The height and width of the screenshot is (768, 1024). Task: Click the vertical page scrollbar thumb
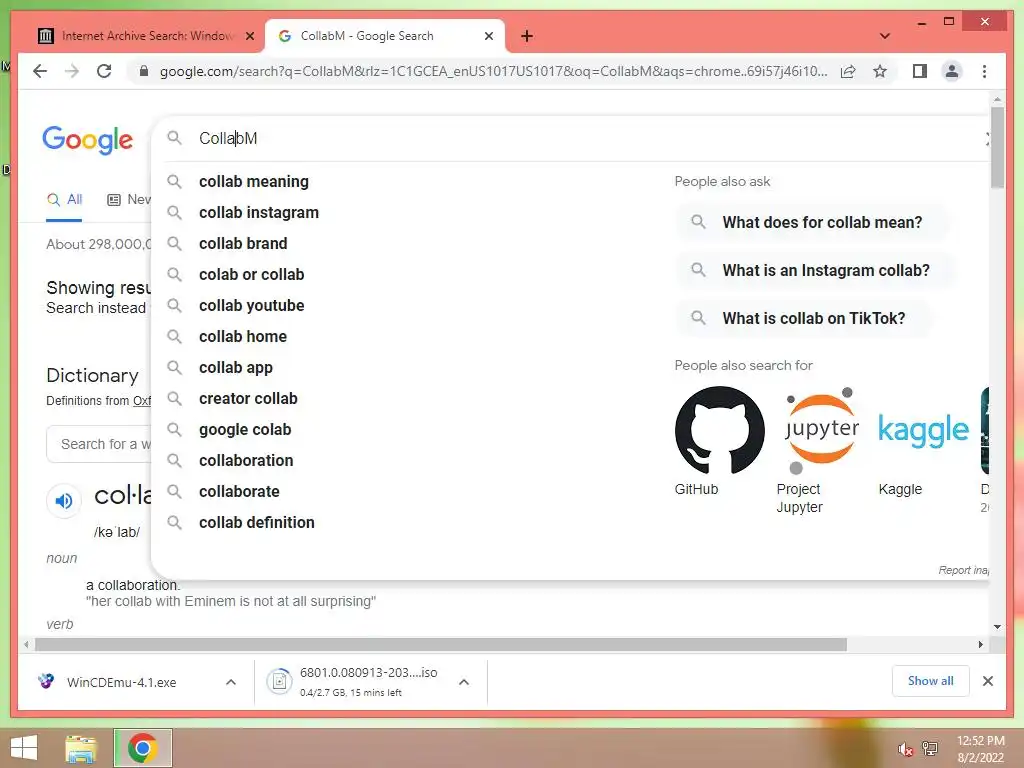click(997, 148)
